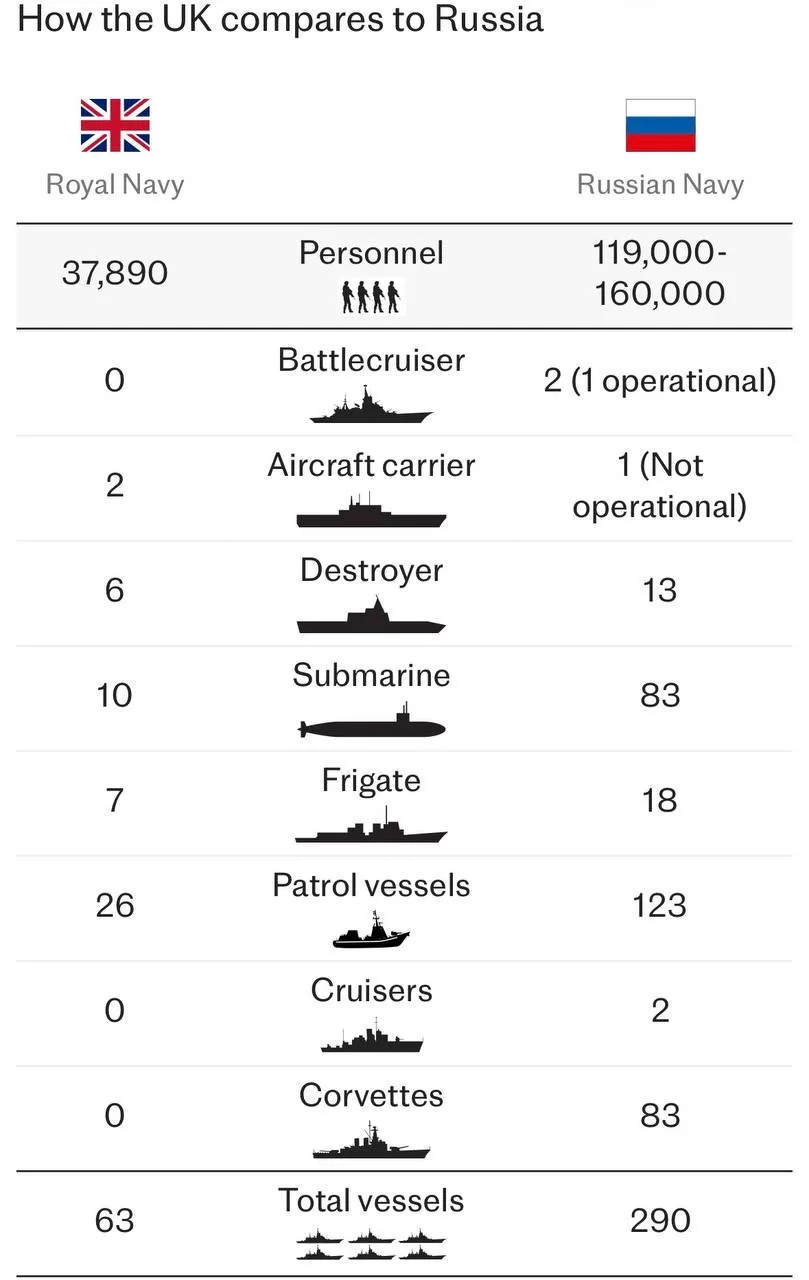Click the UK Union Jack flag icon
Viewport: 809px width, 1280px height.
(115, 125)
